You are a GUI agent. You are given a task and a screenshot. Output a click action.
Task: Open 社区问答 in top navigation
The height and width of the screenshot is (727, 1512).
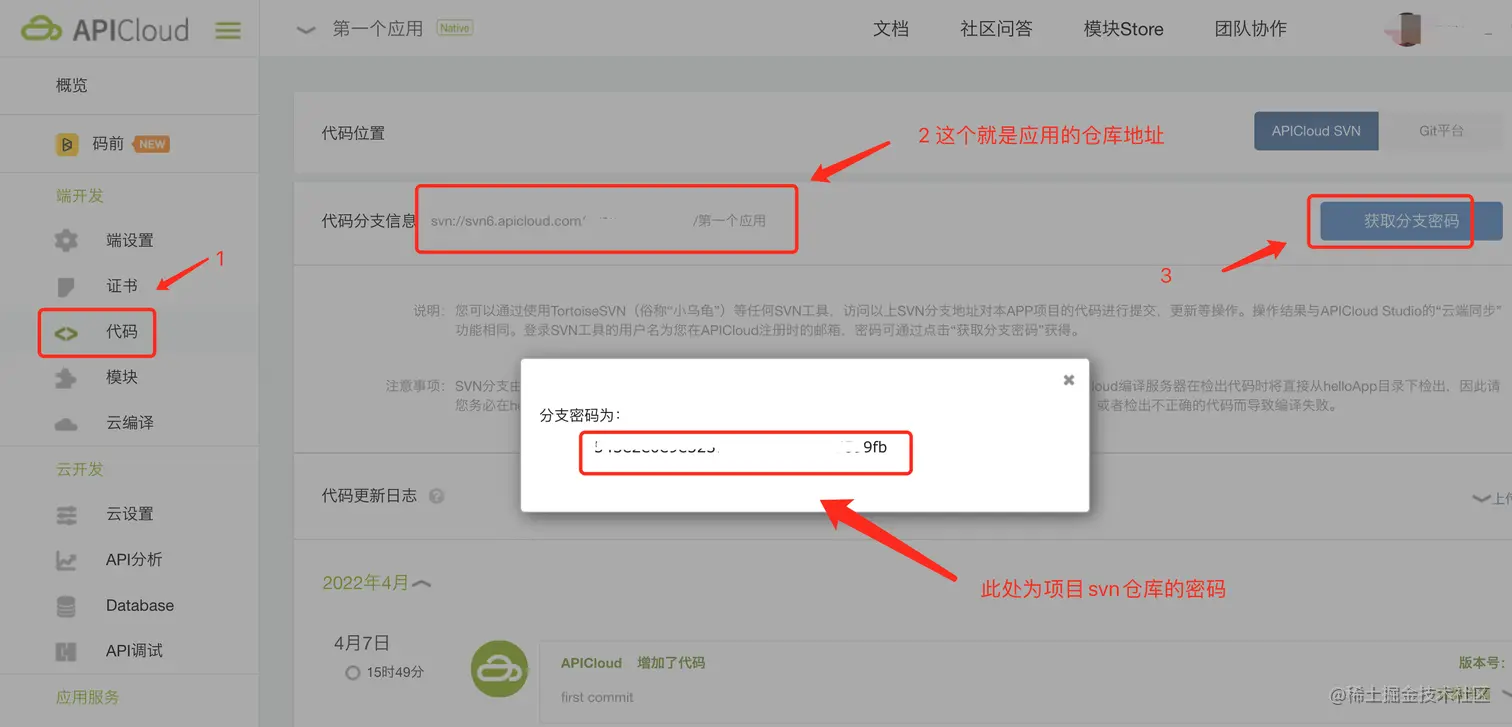tap(996, 29)
